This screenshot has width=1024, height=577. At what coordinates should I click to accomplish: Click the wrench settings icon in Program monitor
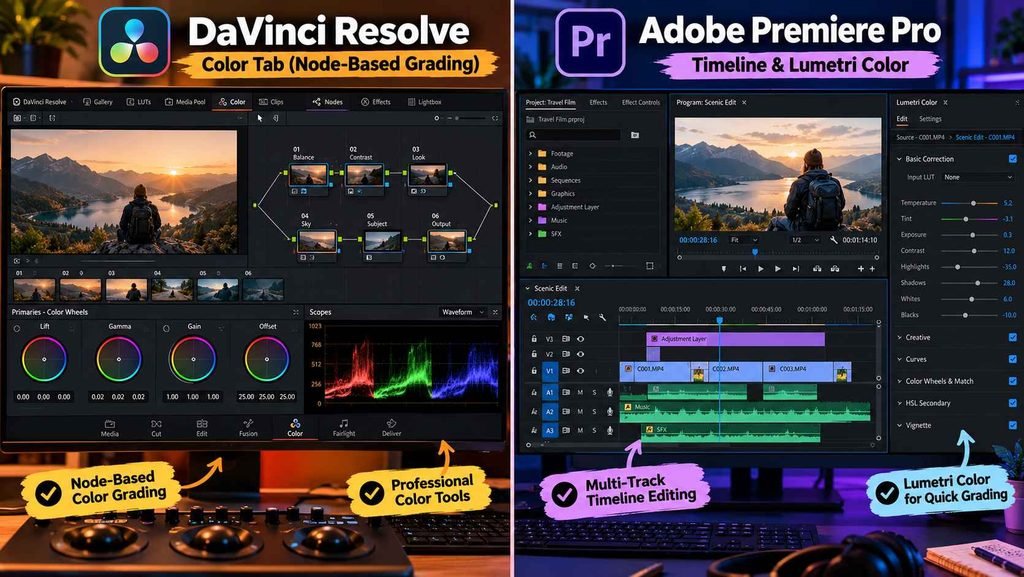(834, 240)
